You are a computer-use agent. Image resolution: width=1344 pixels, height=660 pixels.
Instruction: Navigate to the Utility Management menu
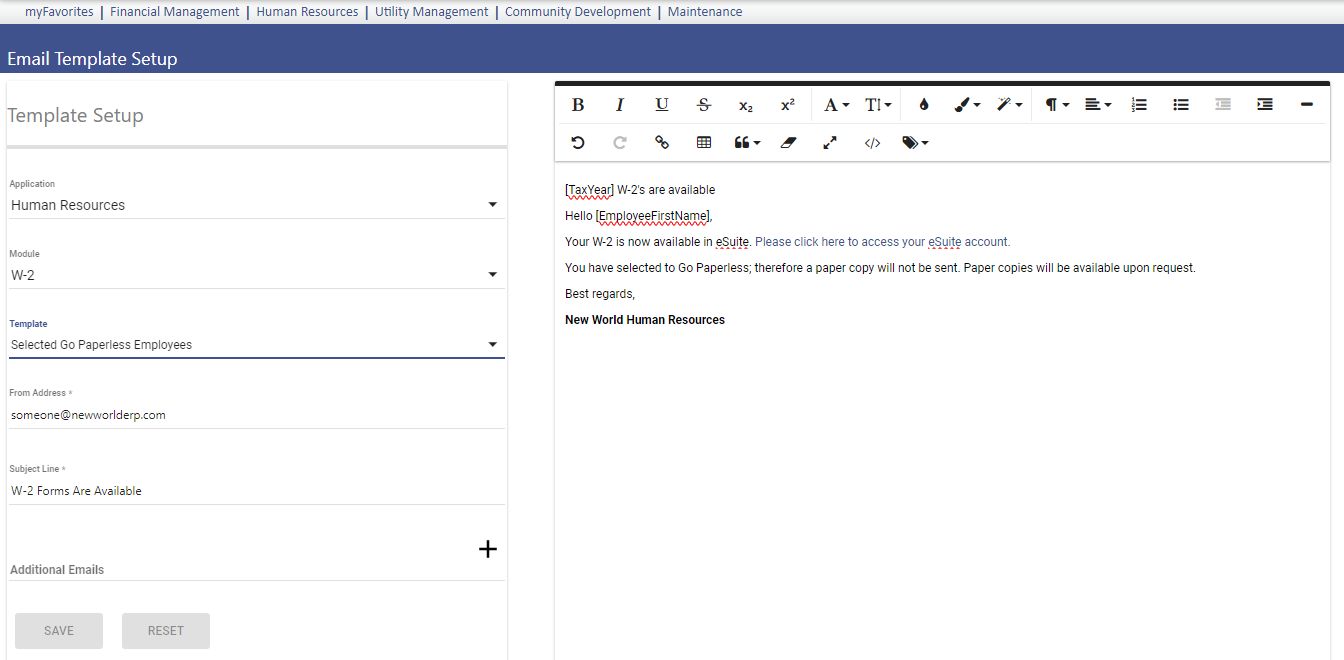[x=431, y=11]
